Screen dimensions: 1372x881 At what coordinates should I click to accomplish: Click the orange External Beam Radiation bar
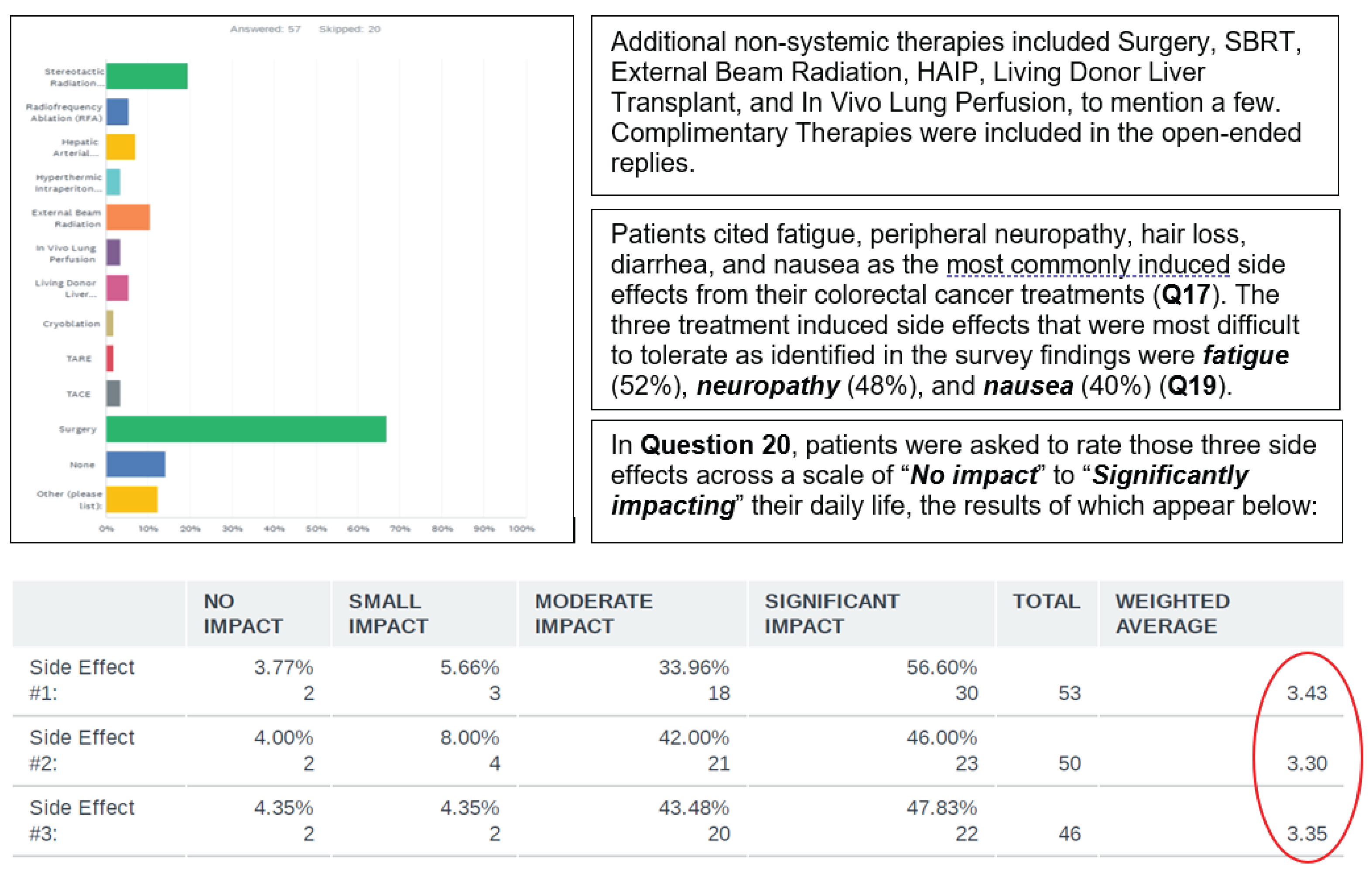click(x=128, y=217)
